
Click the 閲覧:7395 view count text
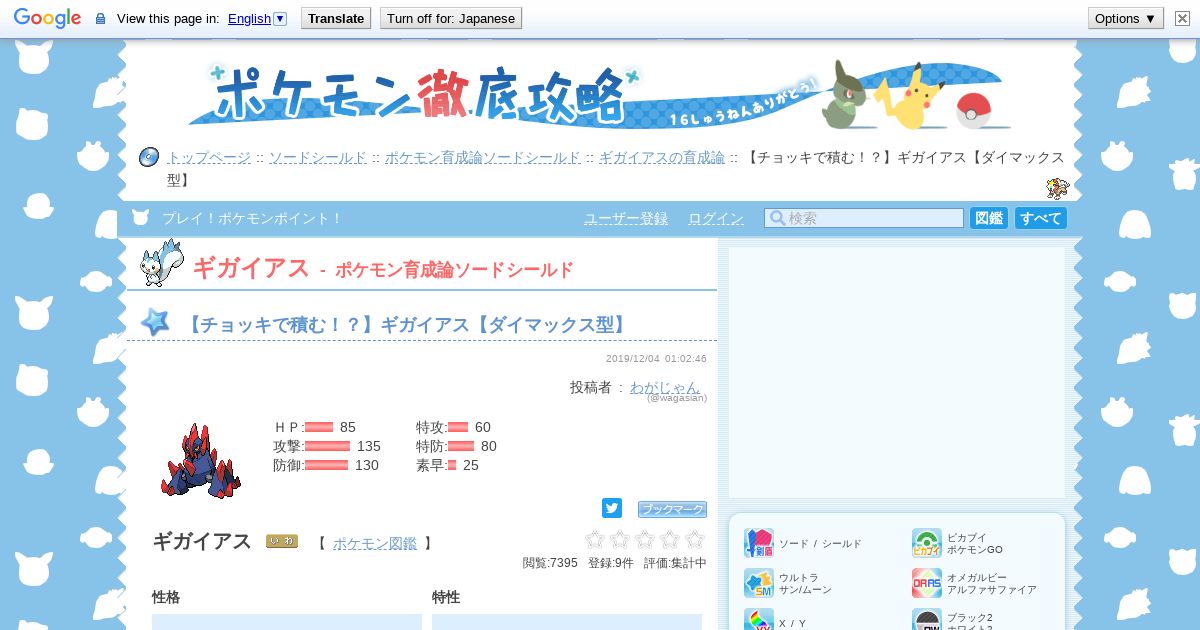(x=550, y=563)
